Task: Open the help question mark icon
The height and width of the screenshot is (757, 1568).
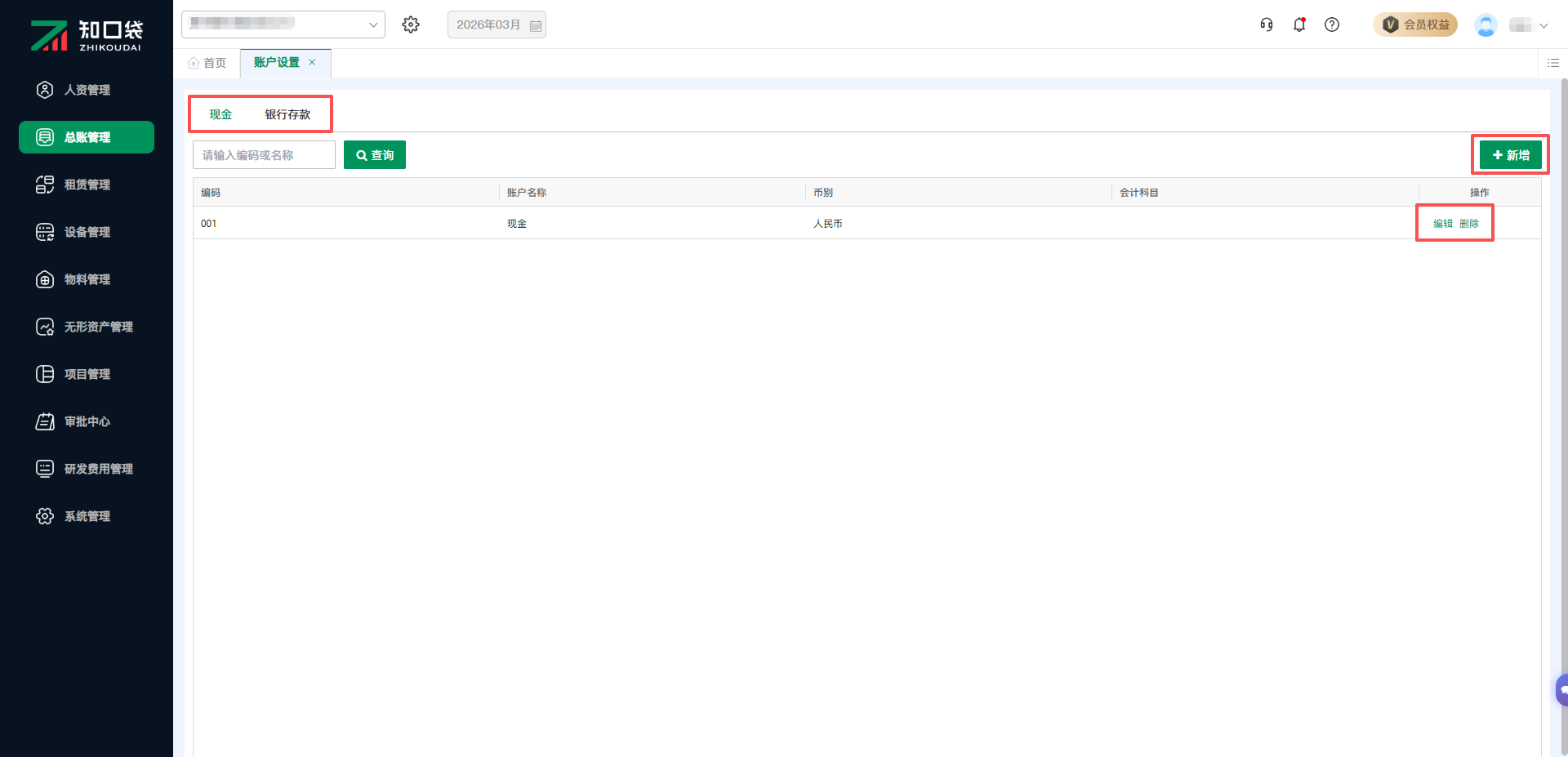Action: (1332, 24)
